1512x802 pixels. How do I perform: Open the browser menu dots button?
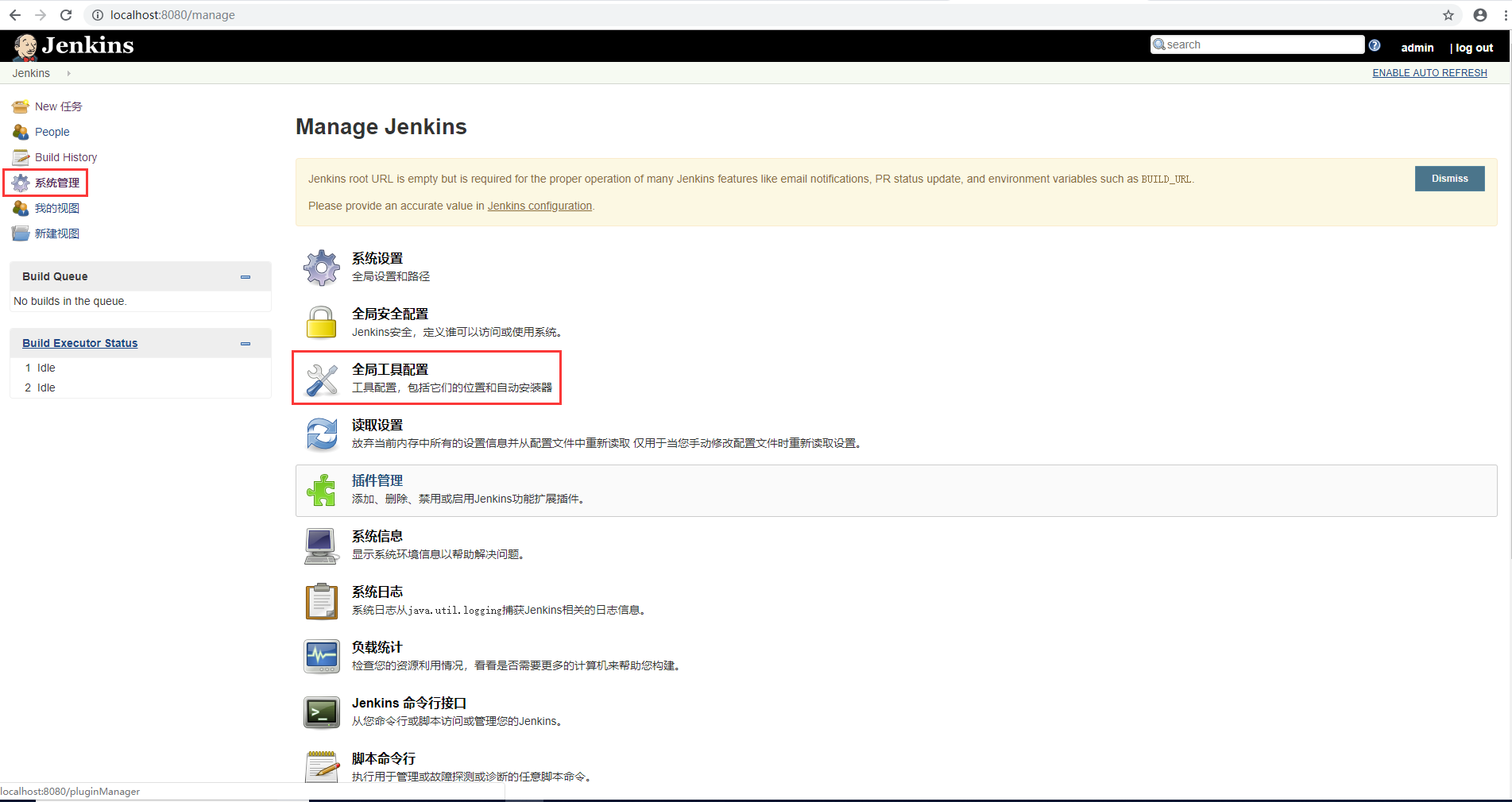[x=1505, y=15]
